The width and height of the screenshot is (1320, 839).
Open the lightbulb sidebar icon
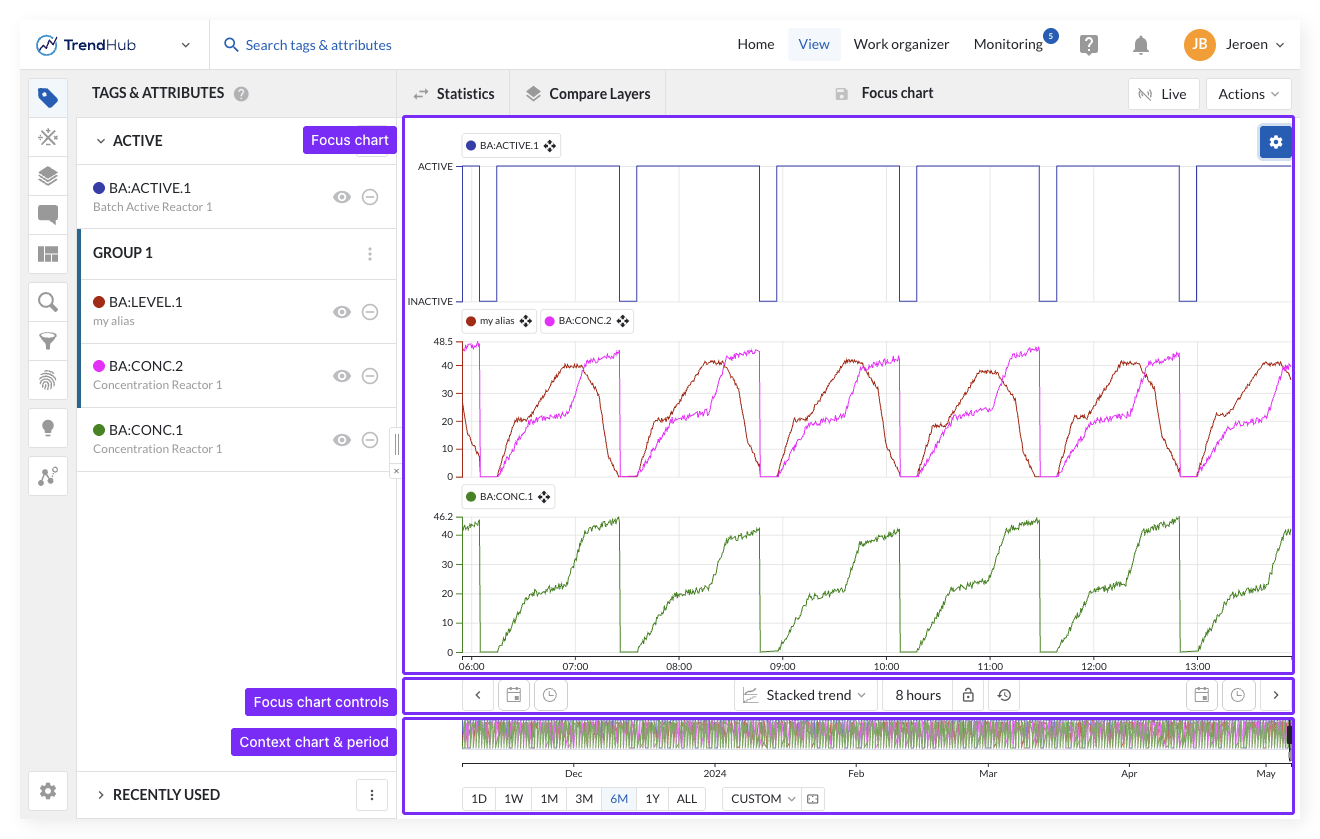(47, 428)
